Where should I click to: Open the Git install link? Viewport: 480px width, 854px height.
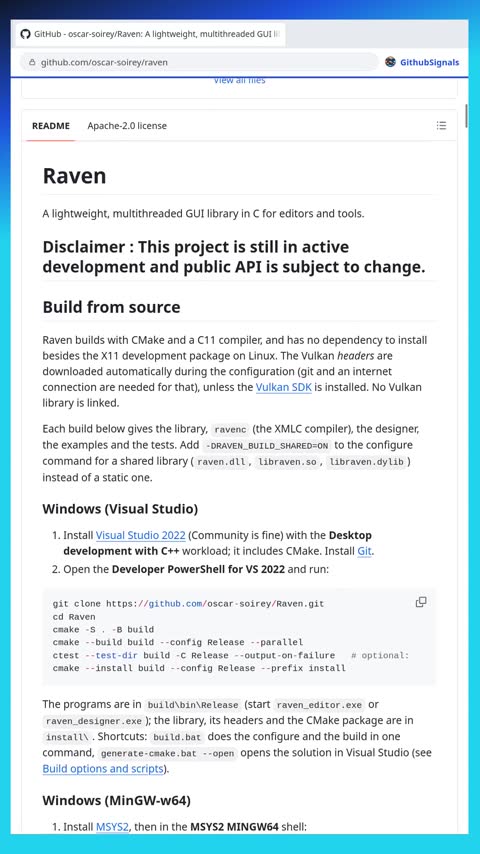(364, 551)
